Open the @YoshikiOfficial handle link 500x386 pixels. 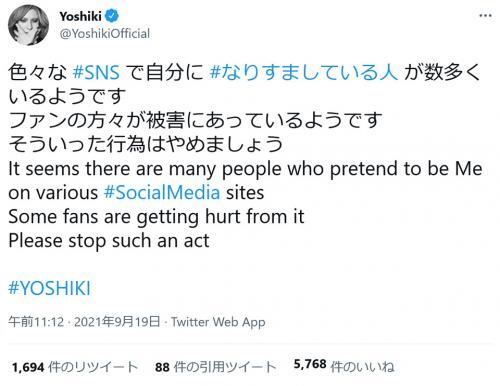tap(105, 33)
